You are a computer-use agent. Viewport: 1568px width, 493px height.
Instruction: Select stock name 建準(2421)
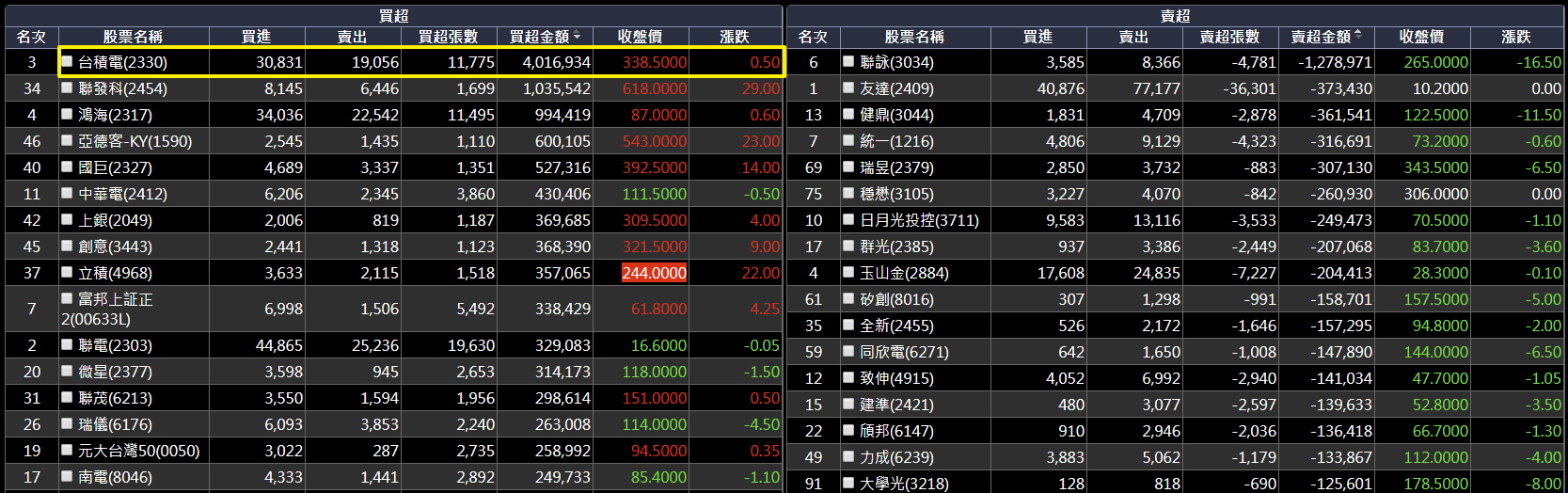896,405
